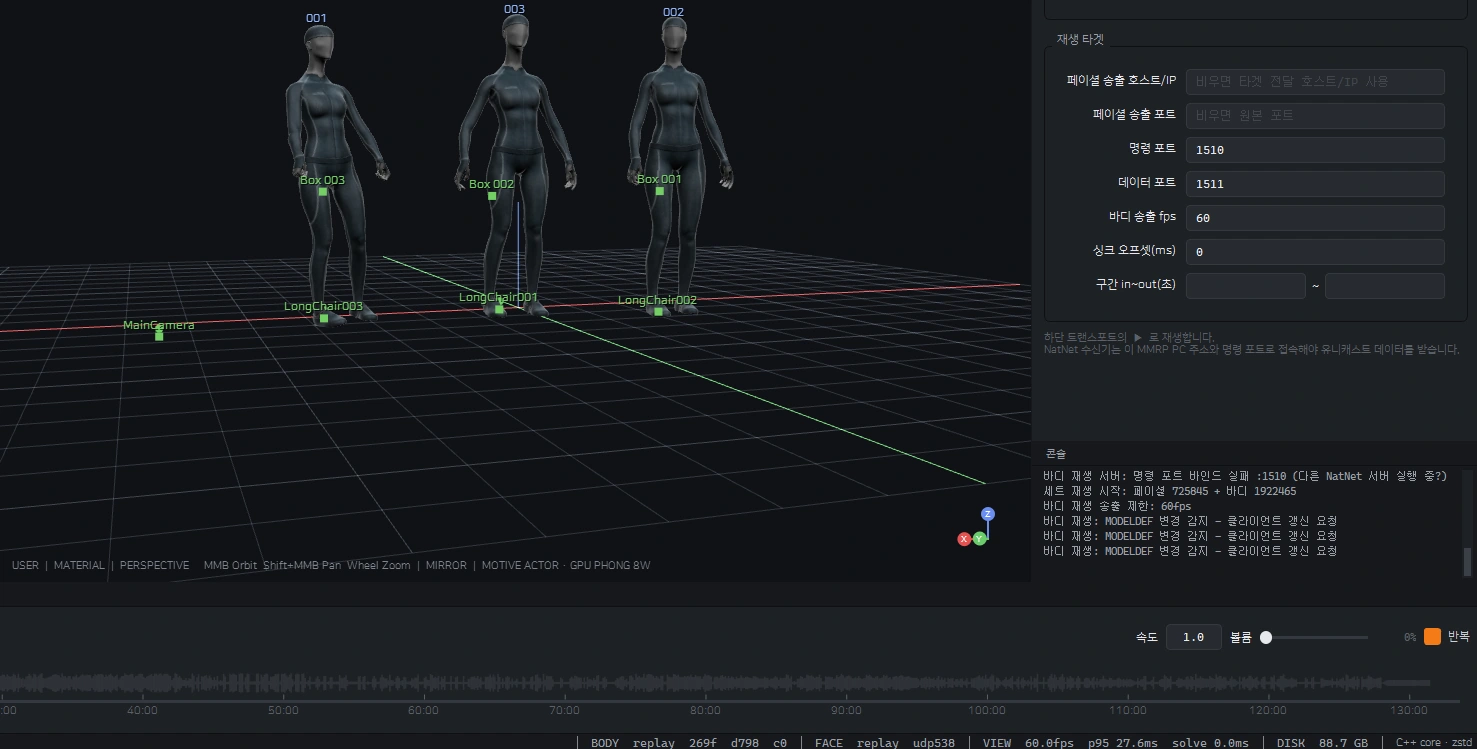Click the 명령 포트 field showing 1510

[1315, 150]
